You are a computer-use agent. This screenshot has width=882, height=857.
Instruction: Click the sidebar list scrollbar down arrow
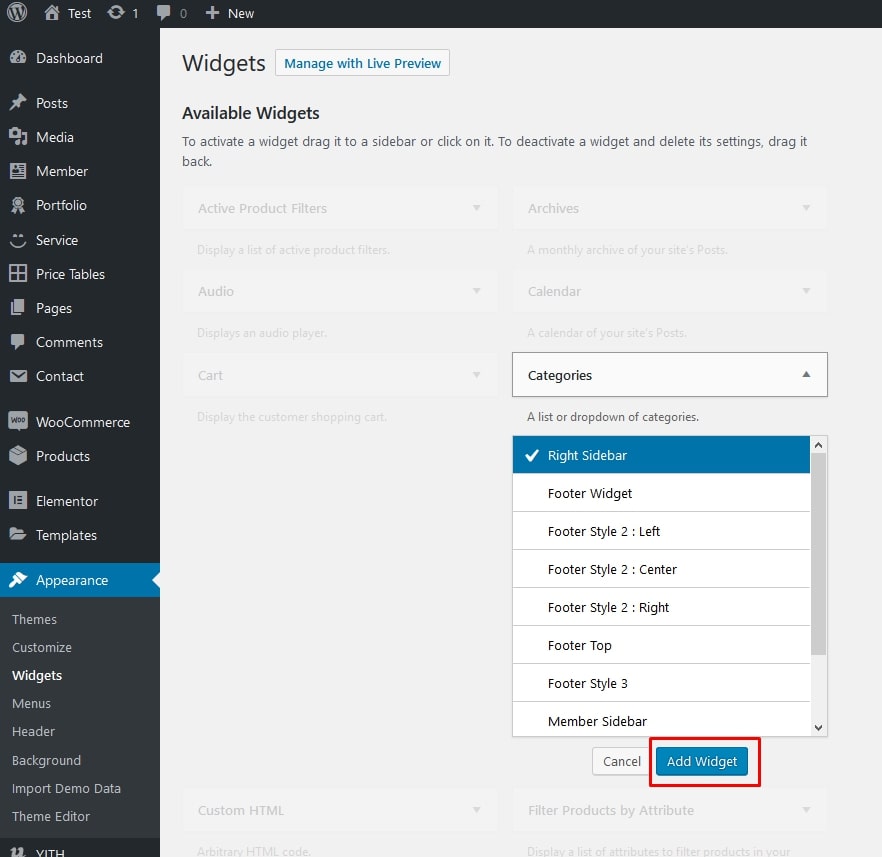click(x=818, y=728)
